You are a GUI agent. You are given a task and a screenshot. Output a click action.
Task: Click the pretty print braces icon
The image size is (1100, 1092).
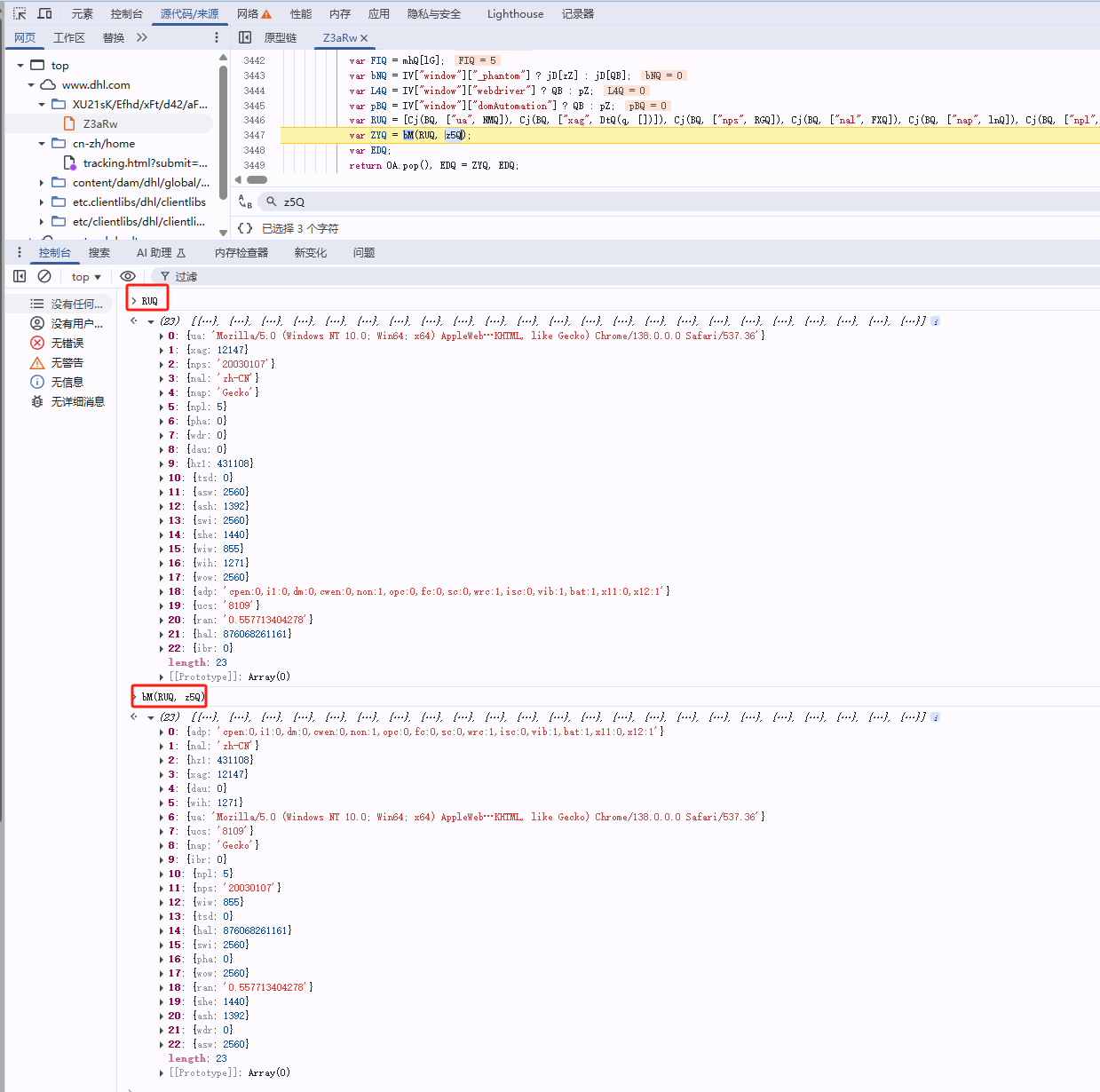coord(245,228)
